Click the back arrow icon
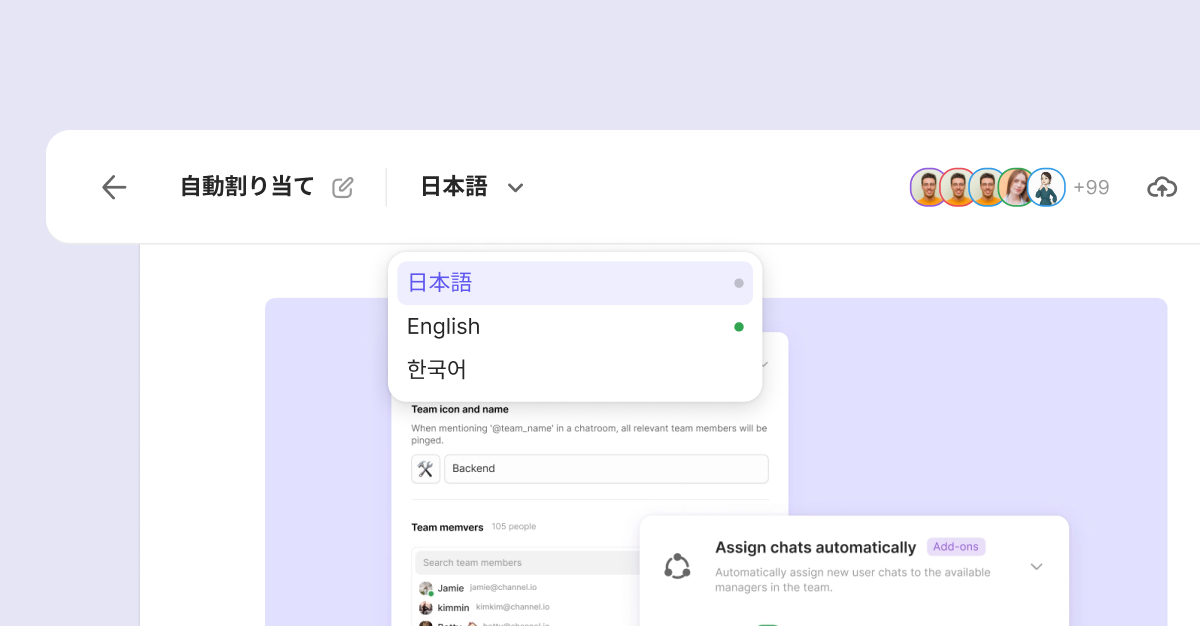This screenshot has height=626, width=1200. [114, 187]
